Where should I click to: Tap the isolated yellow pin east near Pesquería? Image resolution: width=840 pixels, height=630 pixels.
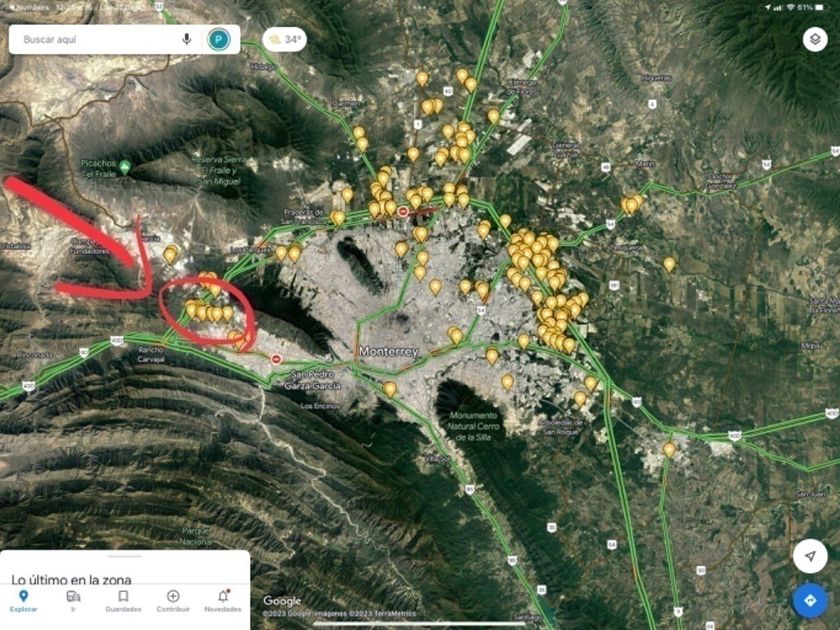pos(669,265)
